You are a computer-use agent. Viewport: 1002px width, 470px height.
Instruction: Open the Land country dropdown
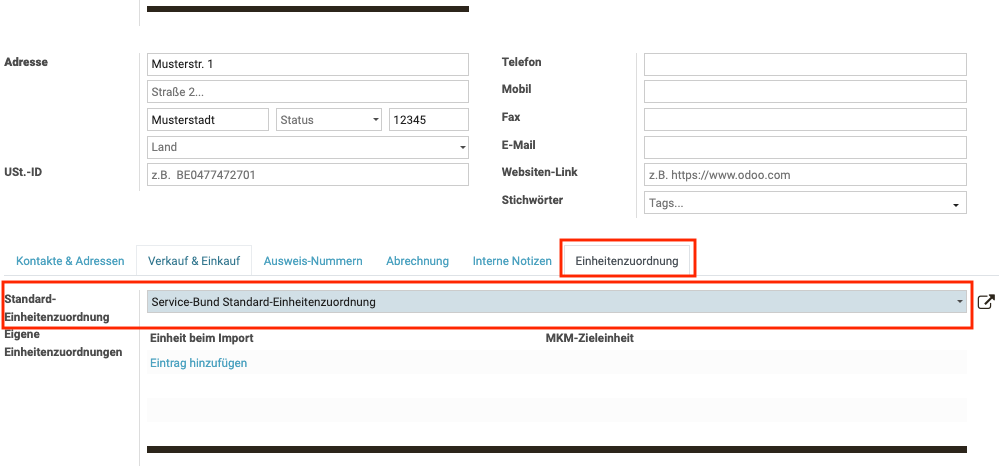(x=307, y=147)
